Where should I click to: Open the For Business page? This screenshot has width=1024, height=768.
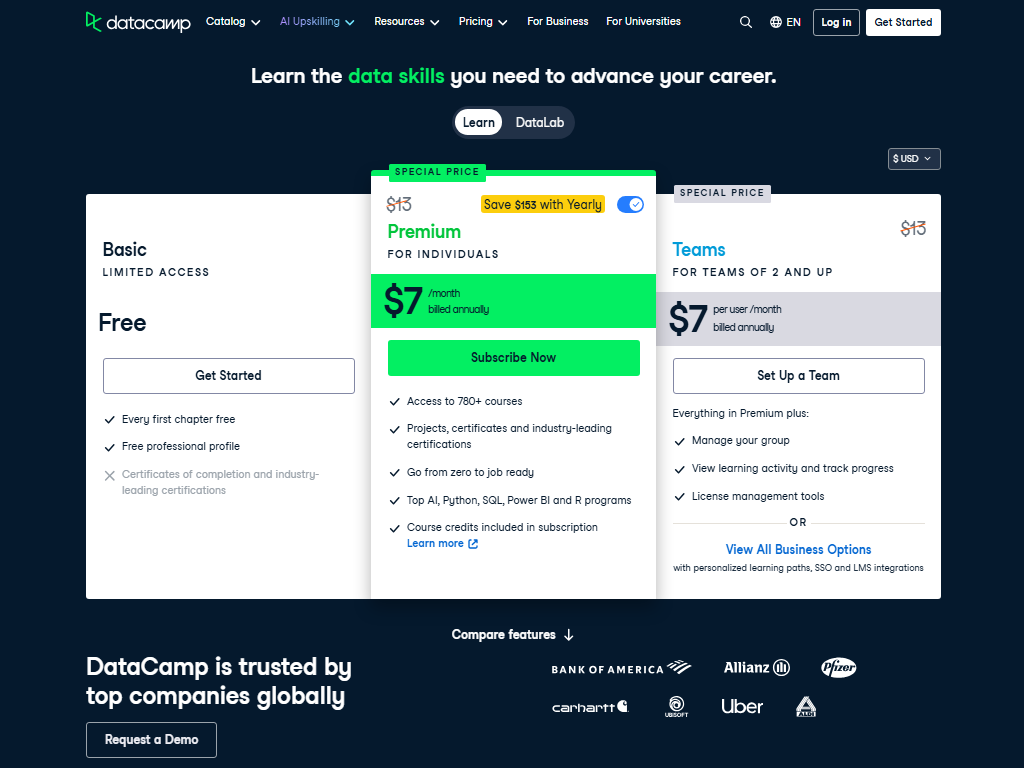click(x=558, y=22)
